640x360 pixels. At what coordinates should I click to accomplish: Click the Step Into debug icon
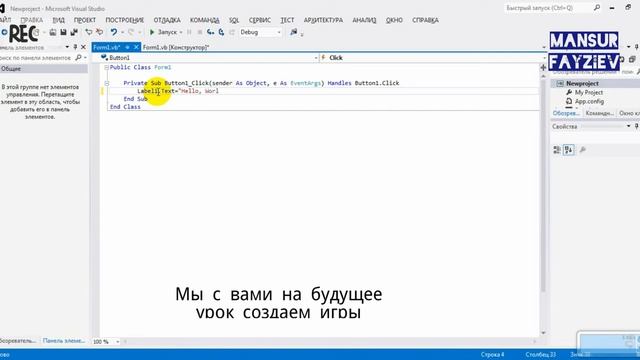(211, 32)
